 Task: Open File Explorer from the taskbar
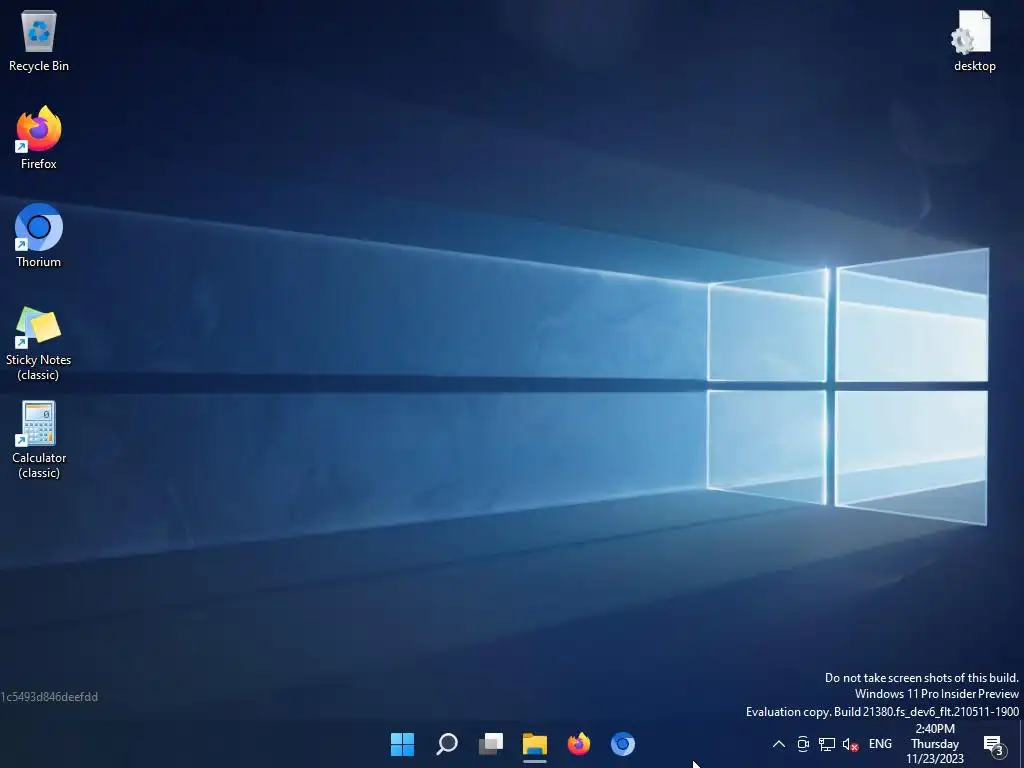point(535,744)
